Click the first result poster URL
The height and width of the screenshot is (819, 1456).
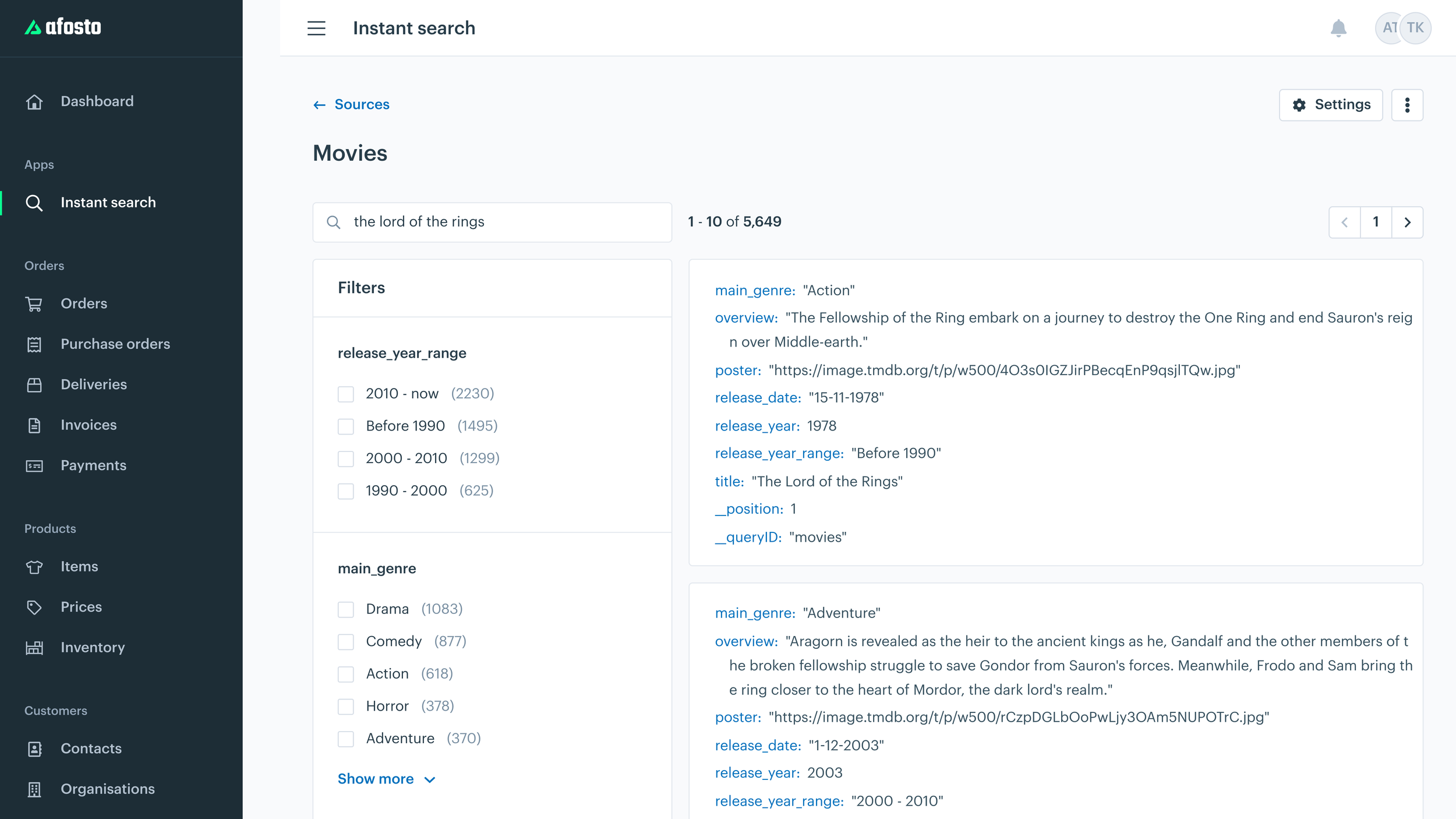(x=1005, y=370)
